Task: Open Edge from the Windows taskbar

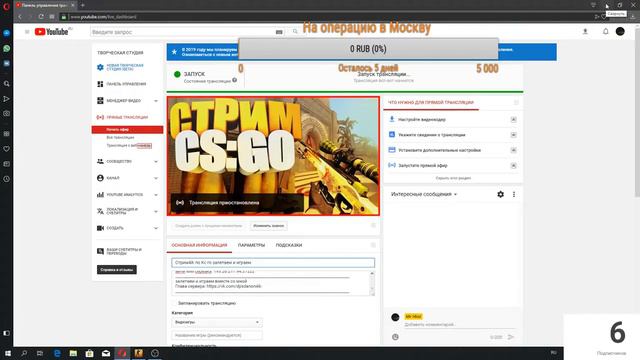Action: click(x=57, y=353)
